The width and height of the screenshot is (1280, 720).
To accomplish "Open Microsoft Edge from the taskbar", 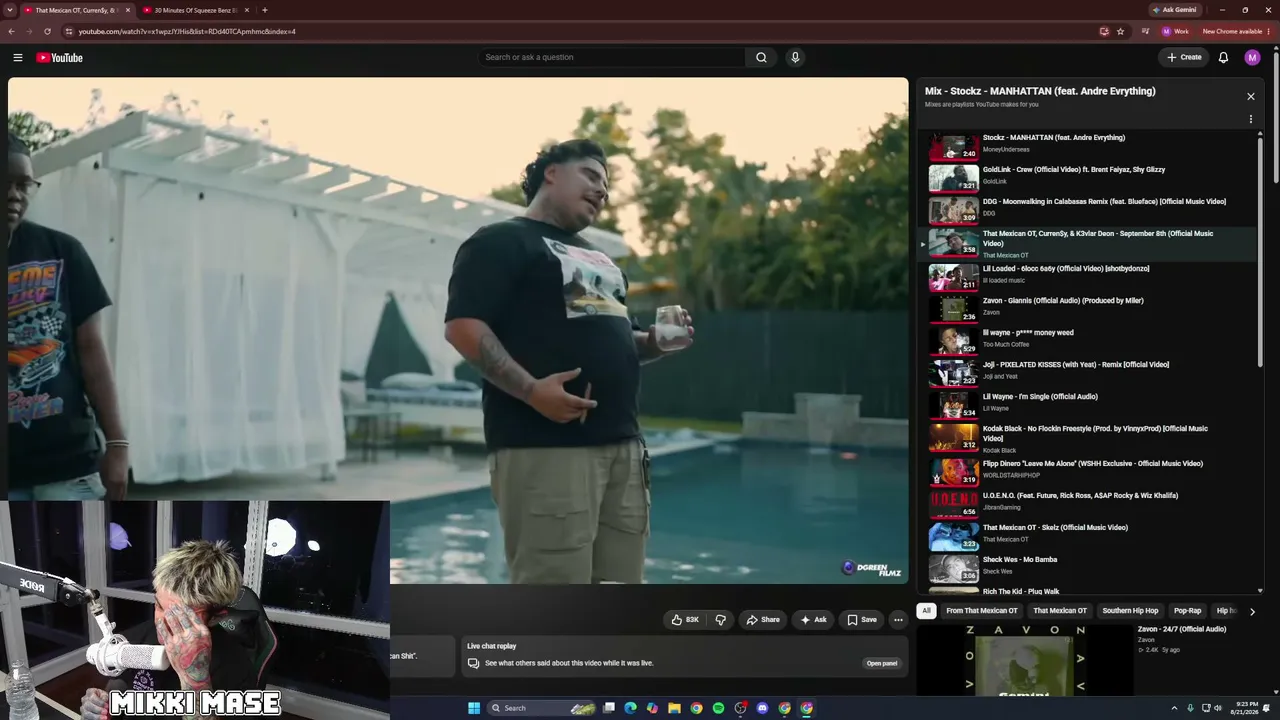I will pyautogui.click(x=630, y=708).
